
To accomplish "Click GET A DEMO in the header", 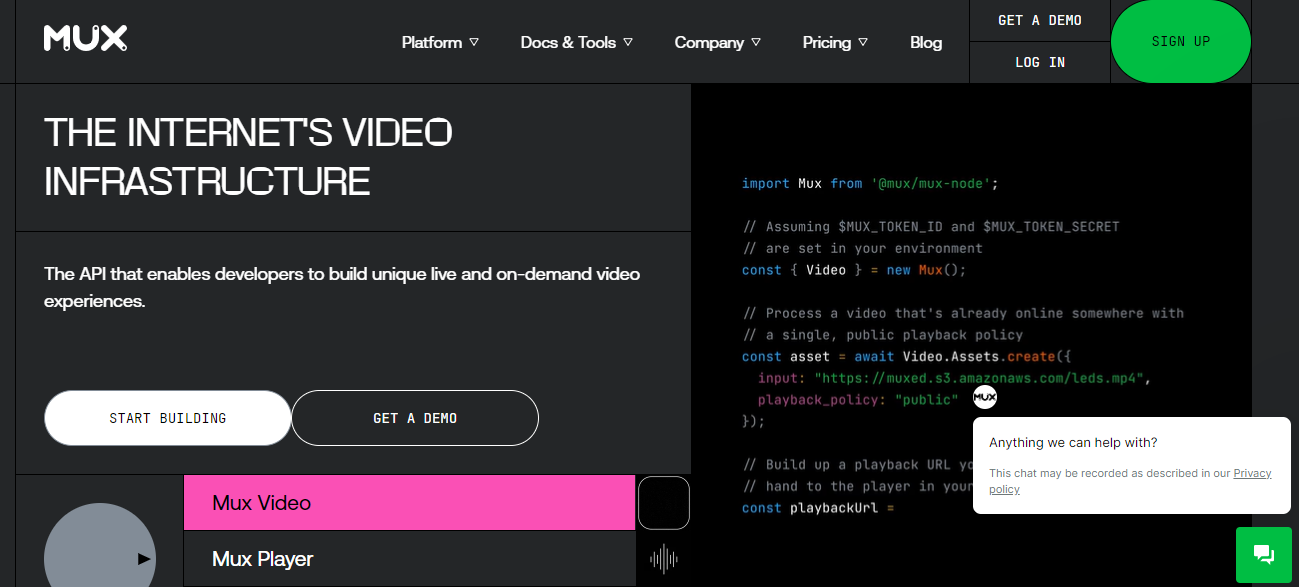I will 1039,19.
